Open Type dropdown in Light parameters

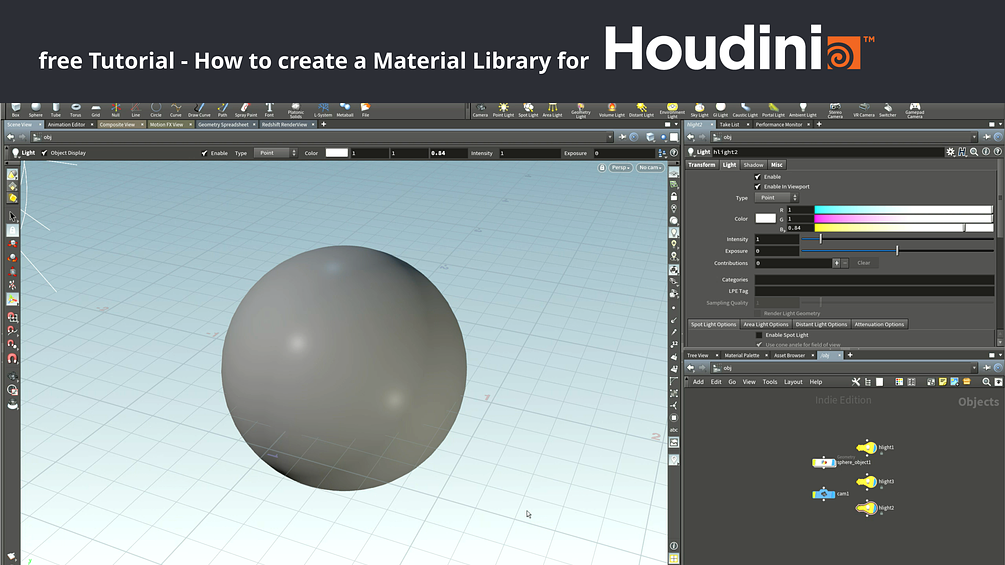(776, 198)
